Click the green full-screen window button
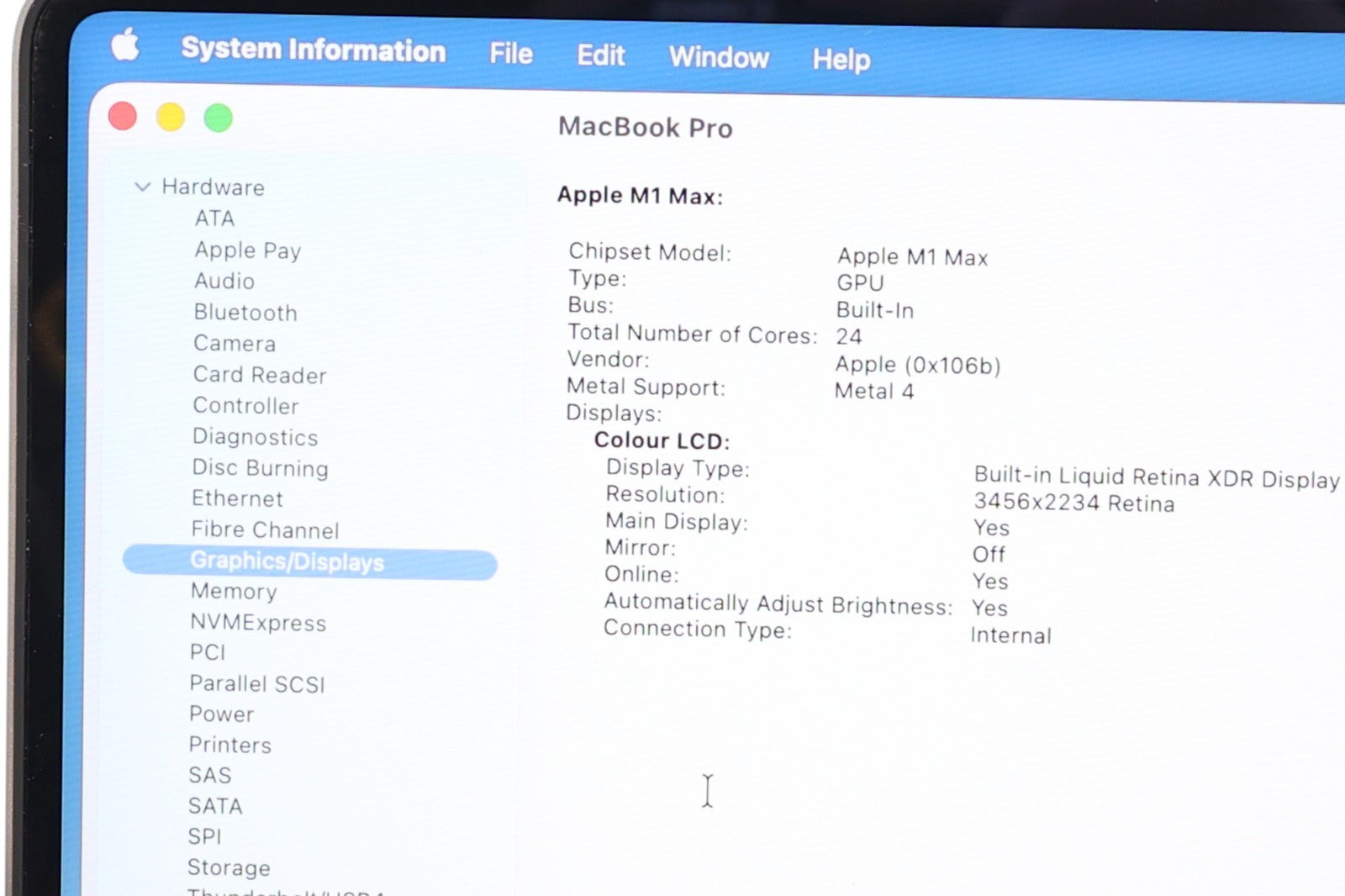The image size is (1345, 896). coord(219,118)
